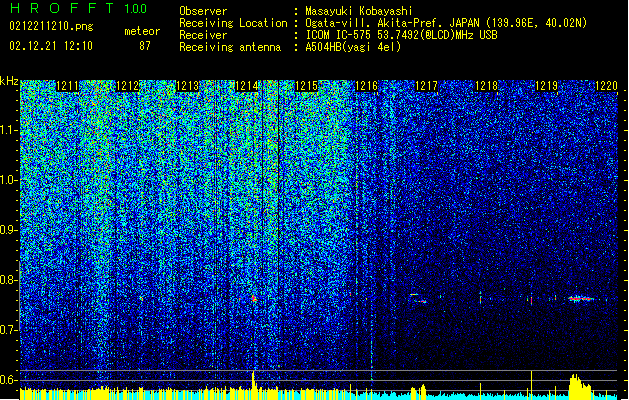Click the 1215 time marker
Image resolution: width=629 pixels, height=400 pixels.
point(306,86)
